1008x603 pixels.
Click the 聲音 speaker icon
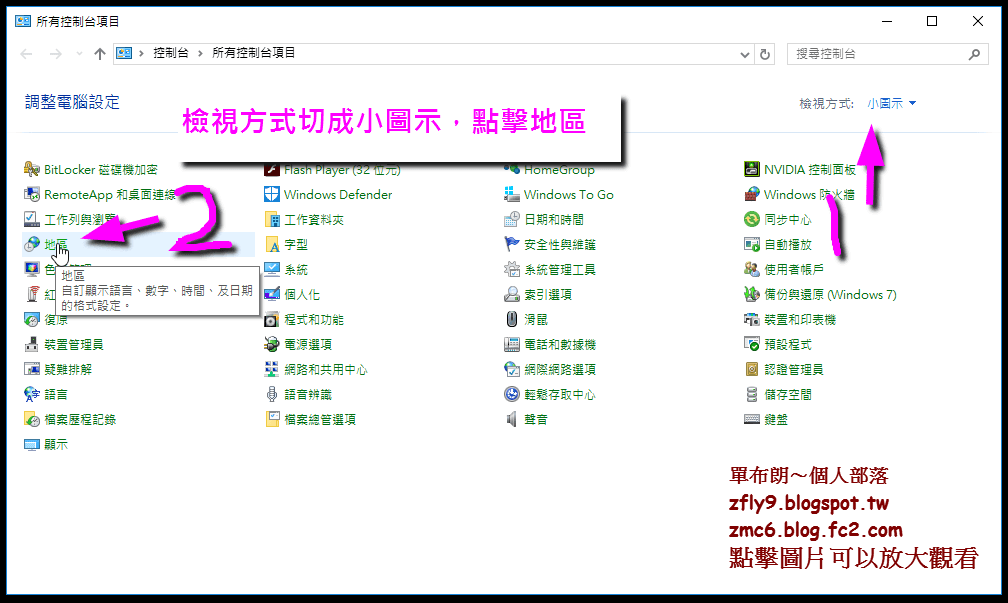tap(512, 420)
